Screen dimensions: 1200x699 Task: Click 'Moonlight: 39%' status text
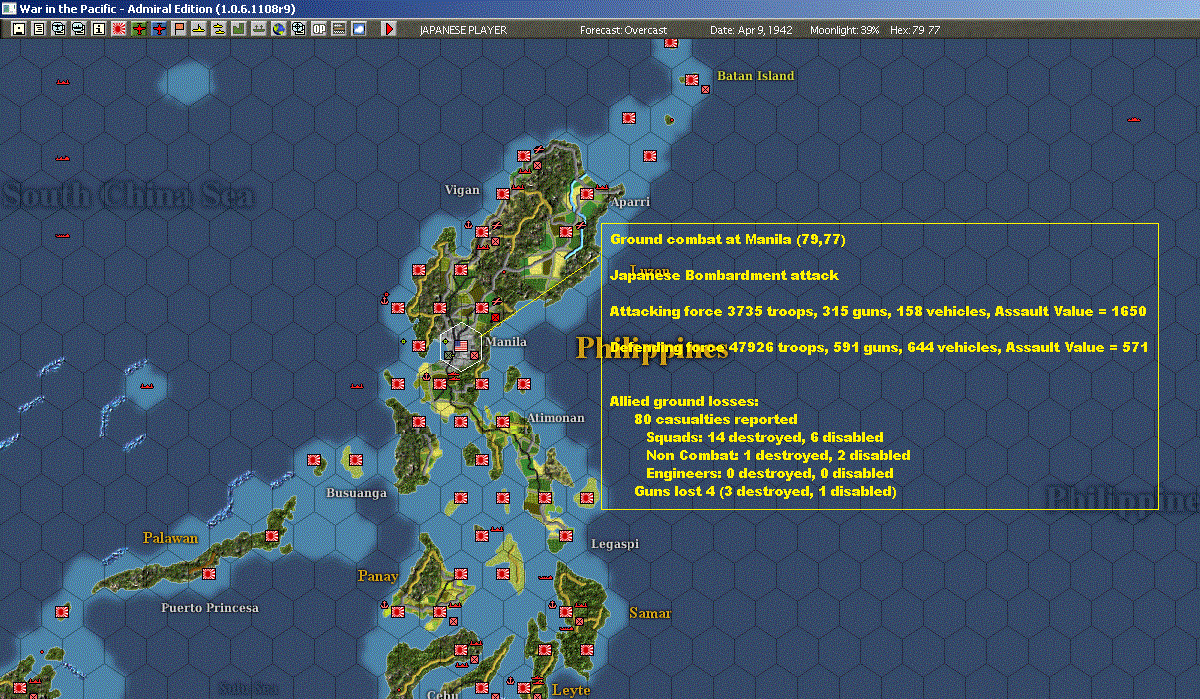click(x=845, y=30)
